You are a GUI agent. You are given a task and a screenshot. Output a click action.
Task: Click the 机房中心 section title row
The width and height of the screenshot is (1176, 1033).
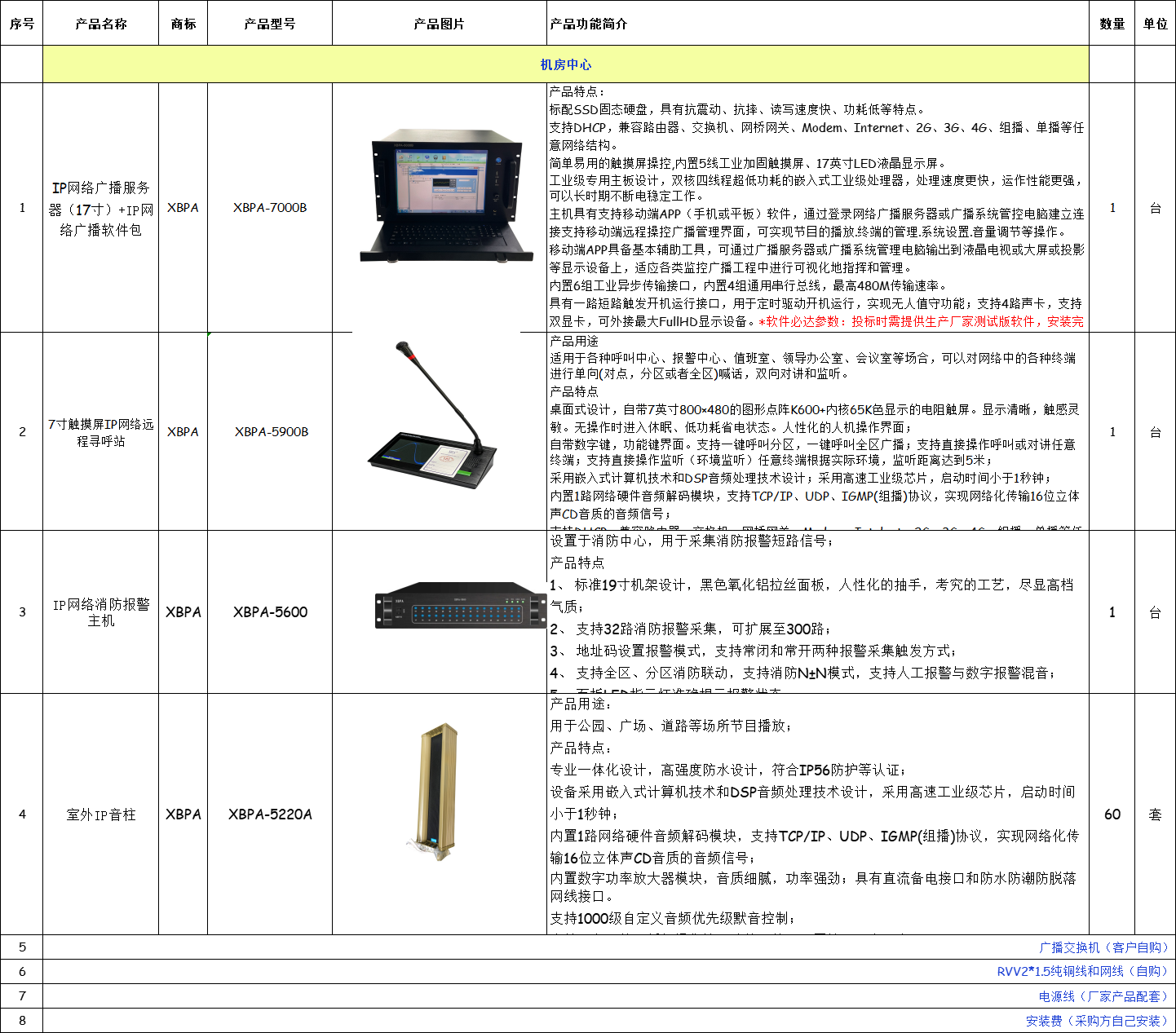tap(566, 64)
